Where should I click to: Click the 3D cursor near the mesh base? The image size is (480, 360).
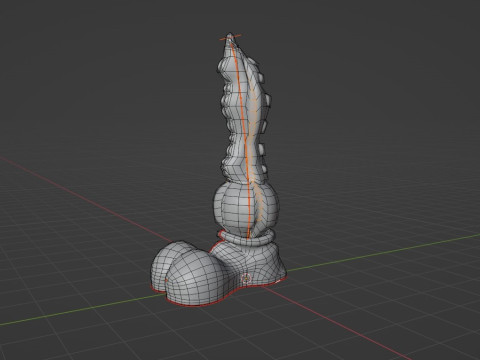tap(246, 278)
